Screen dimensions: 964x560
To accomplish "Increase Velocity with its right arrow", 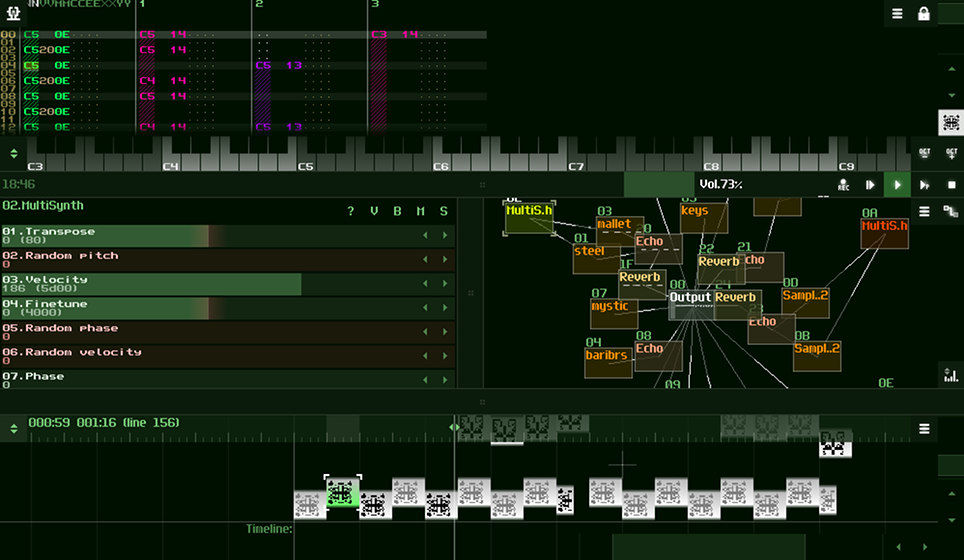I will [x=445, y=283].
